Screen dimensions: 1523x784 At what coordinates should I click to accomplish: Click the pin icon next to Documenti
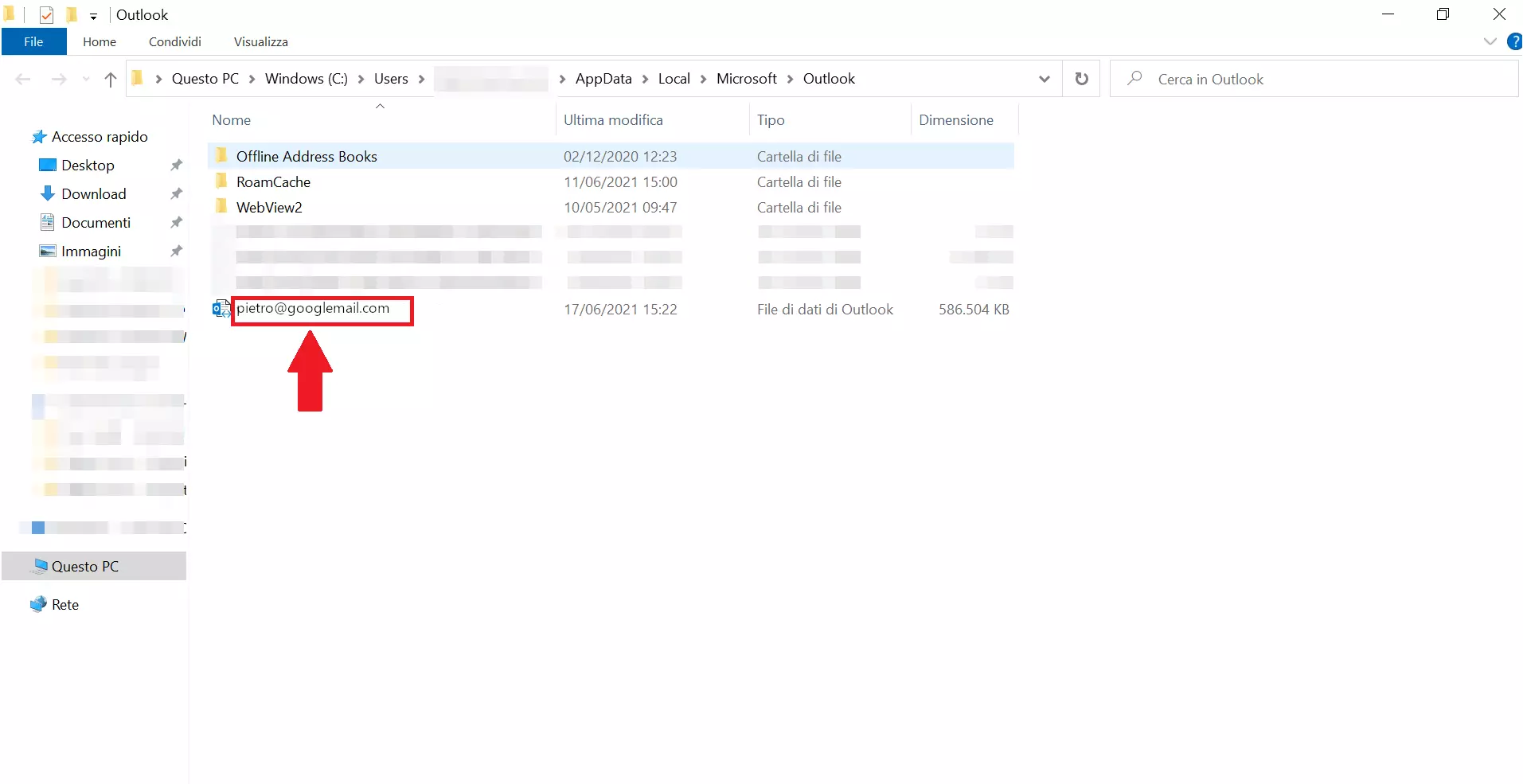(177, 222)
